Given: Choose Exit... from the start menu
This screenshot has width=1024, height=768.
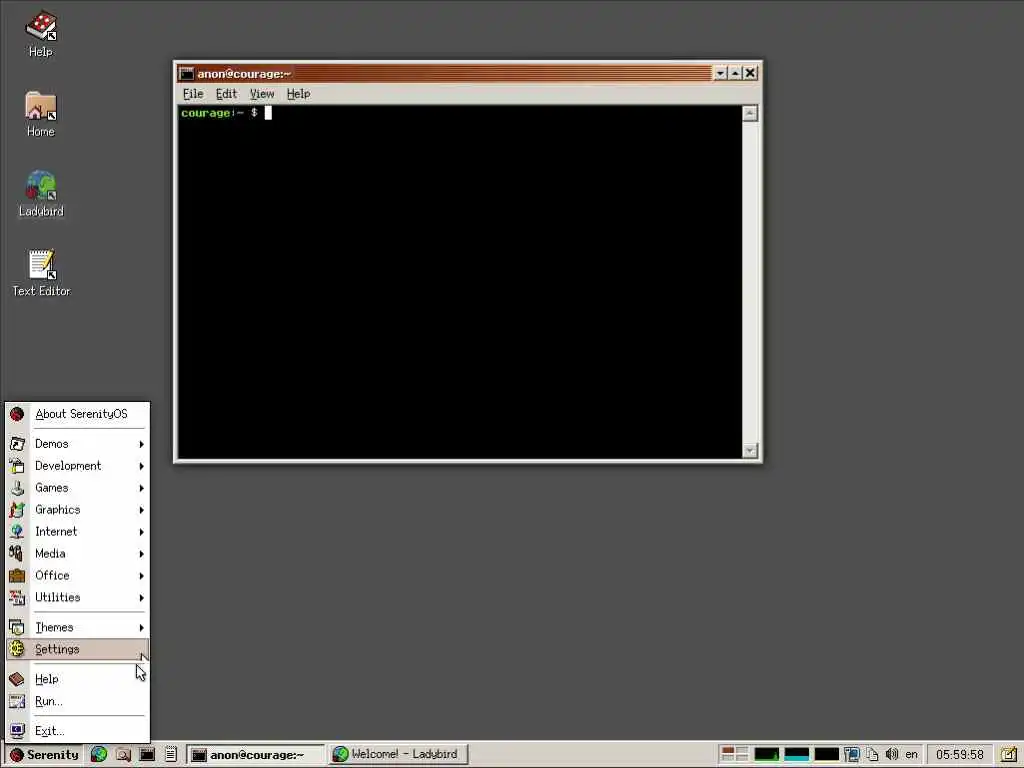Looking at the screenshot, I should pos(78,731).
